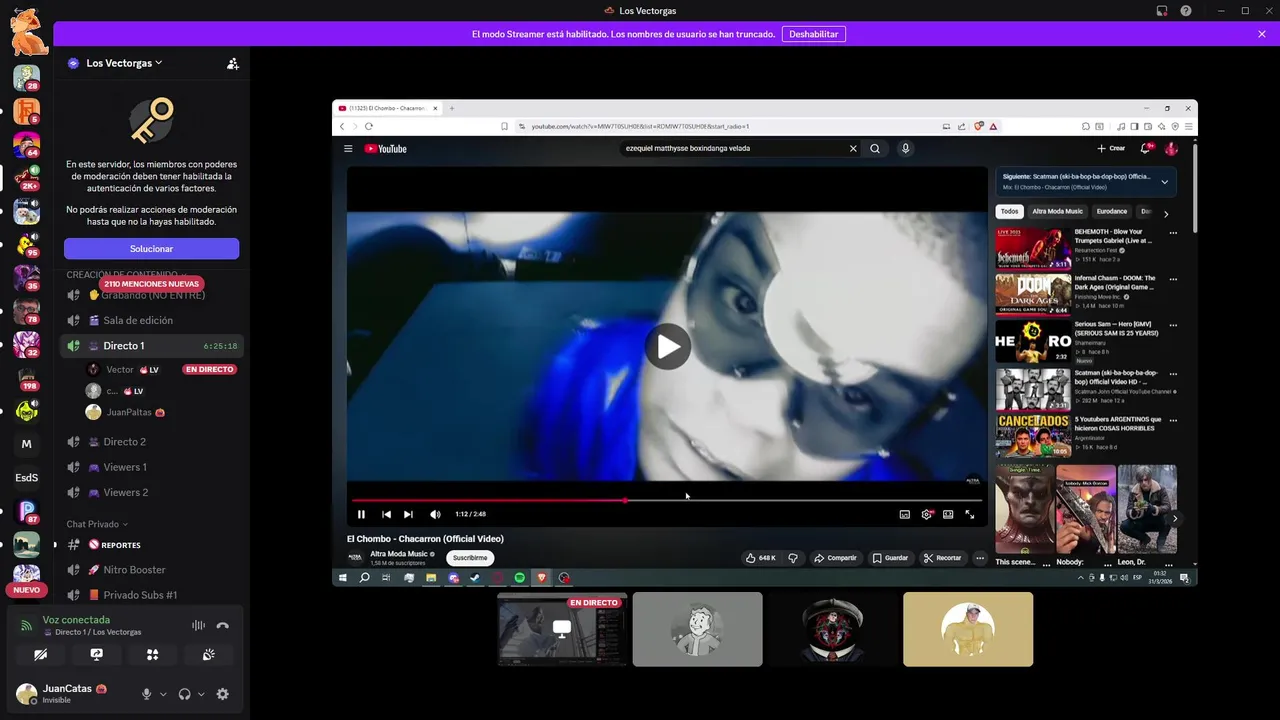1280x720 pixels.
Task: Click the 'Solucionar' button
Action: [x=151, y=248]
